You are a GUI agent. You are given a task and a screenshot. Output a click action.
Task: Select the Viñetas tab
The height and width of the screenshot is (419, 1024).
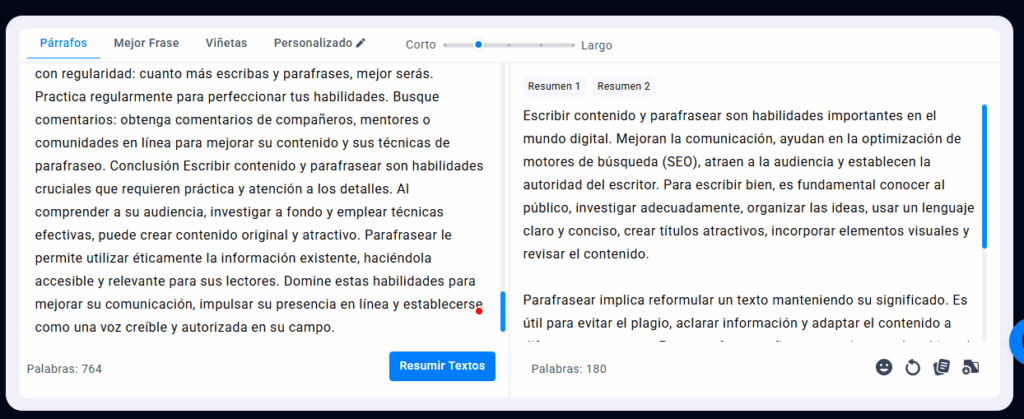pyautogui.click(x=226, y=43)
